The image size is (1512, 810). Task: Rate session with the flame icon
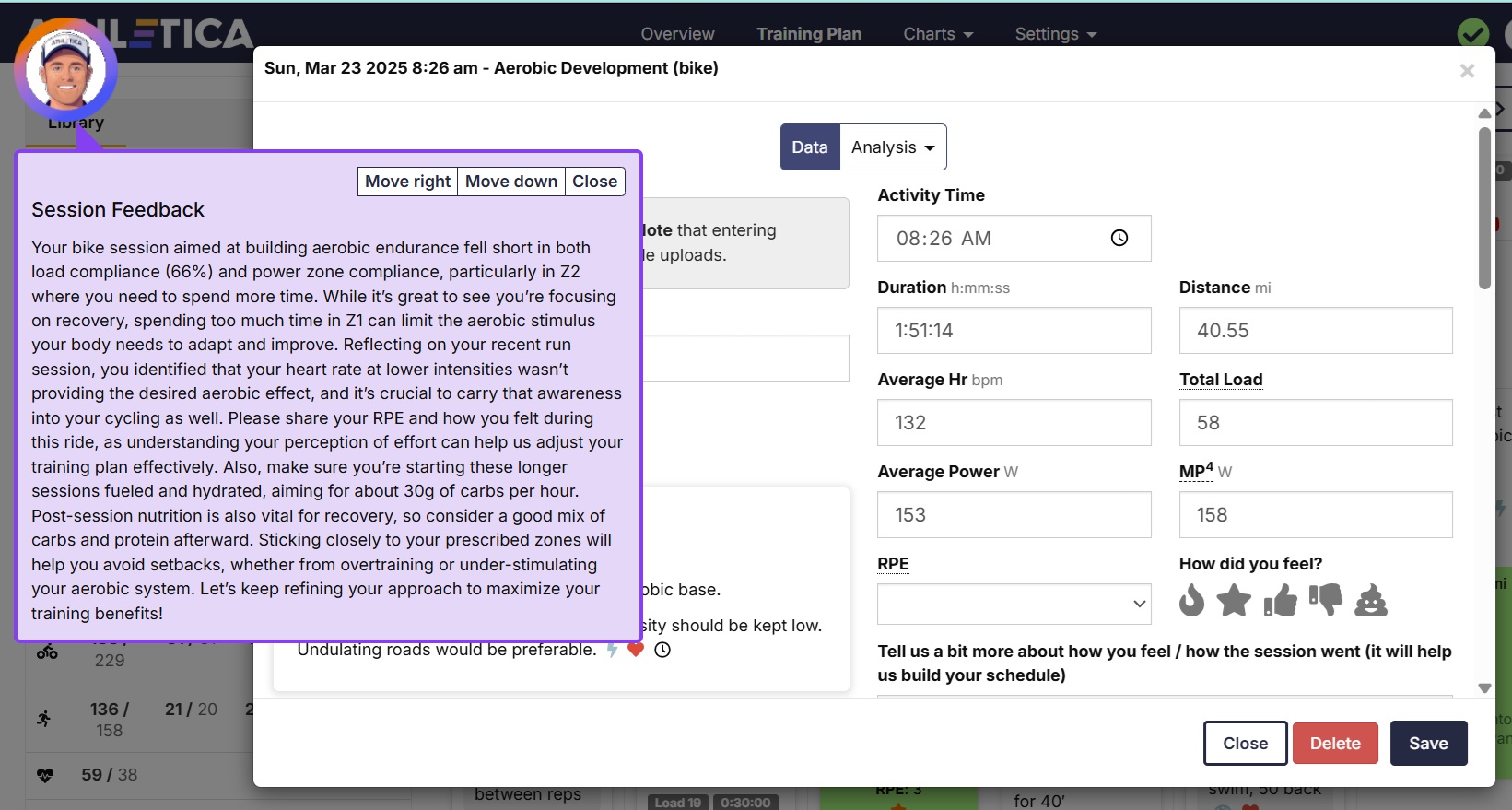click(x=1191, y=601)
